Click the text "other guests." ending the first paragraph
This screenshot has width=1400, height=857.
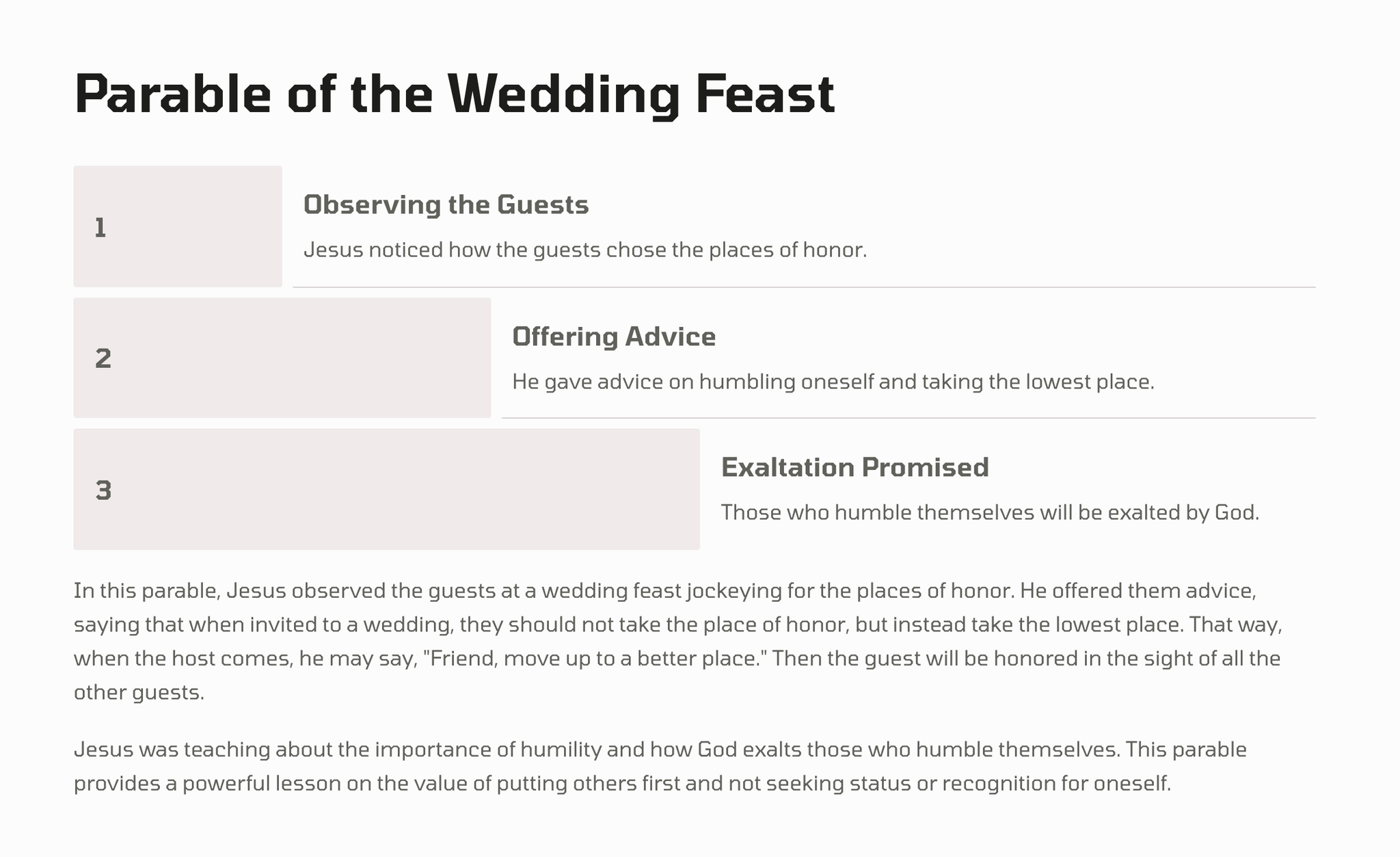(x=139, y=693)
